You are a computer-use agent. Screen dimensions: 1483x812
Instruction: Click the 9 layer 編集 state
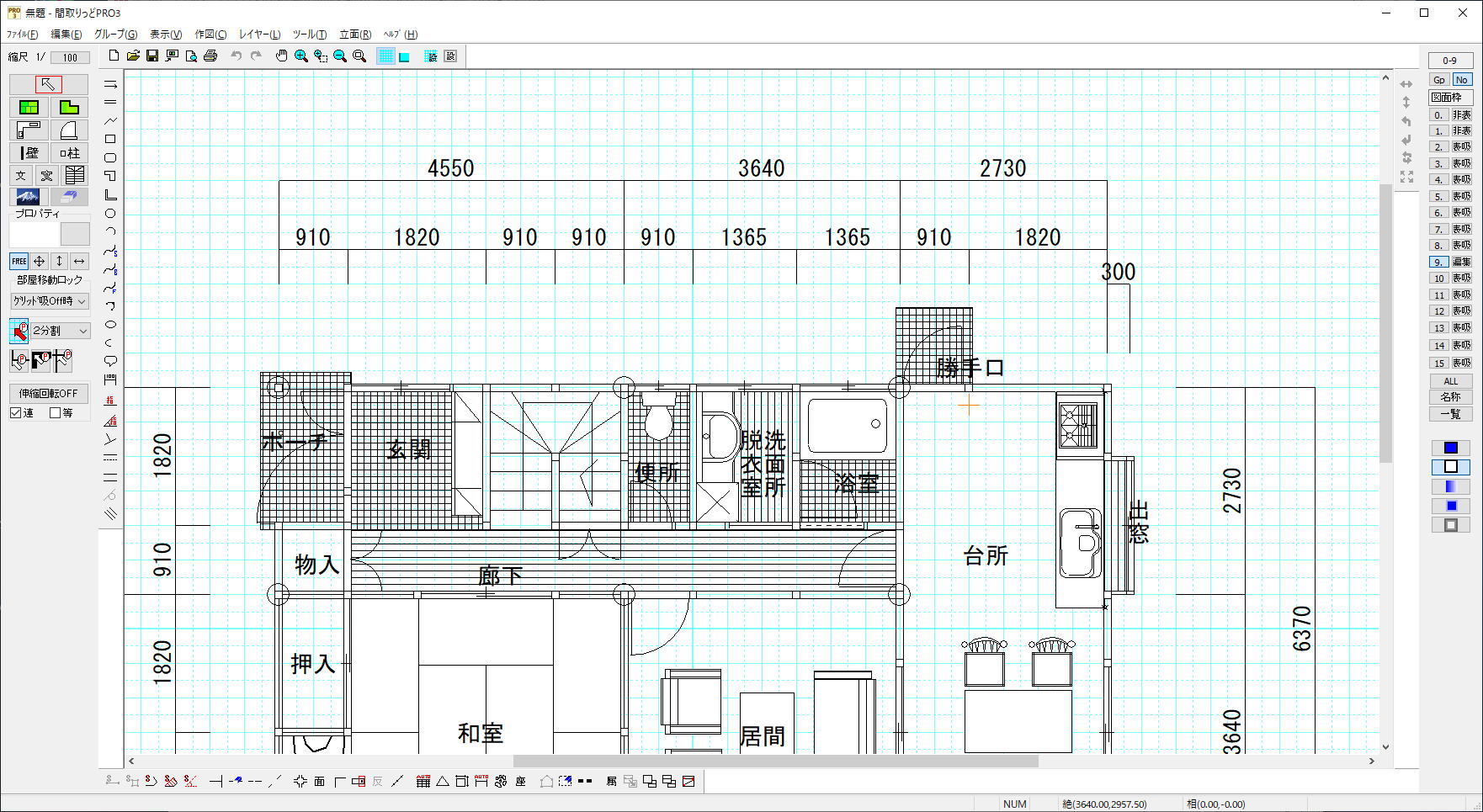click(1461, 262)
